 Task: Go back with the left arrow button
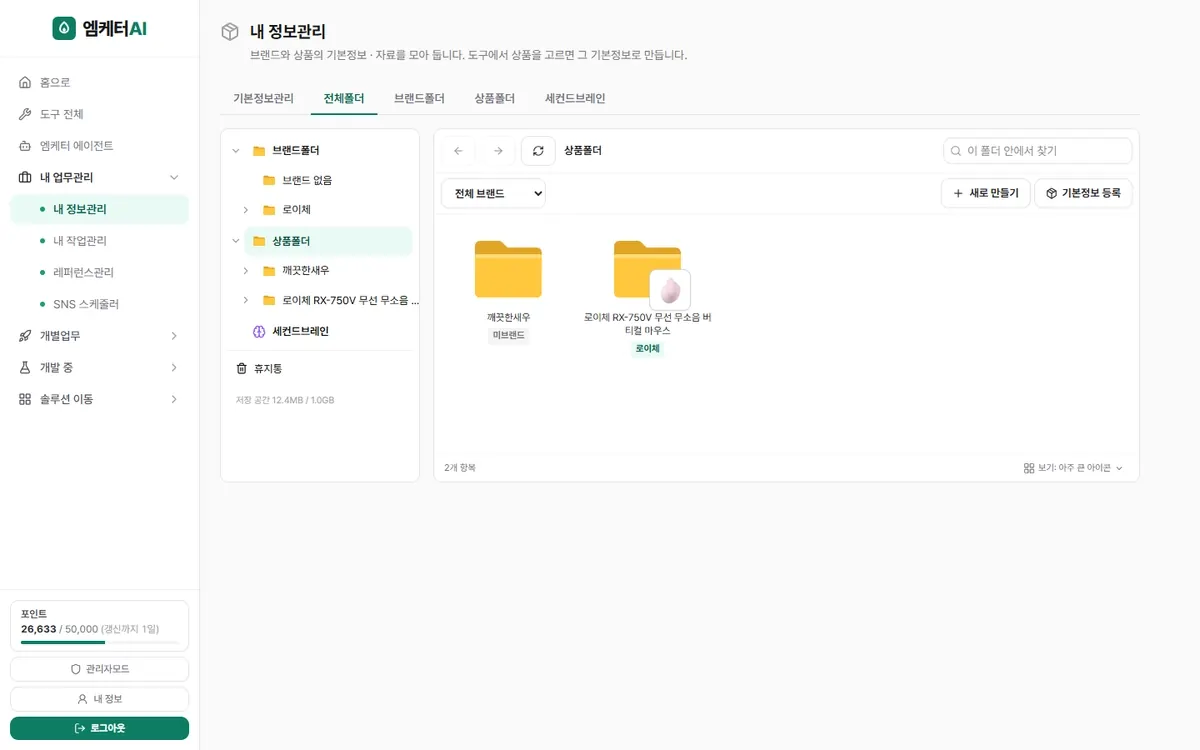pyautogui.click(x=458, y=151)
